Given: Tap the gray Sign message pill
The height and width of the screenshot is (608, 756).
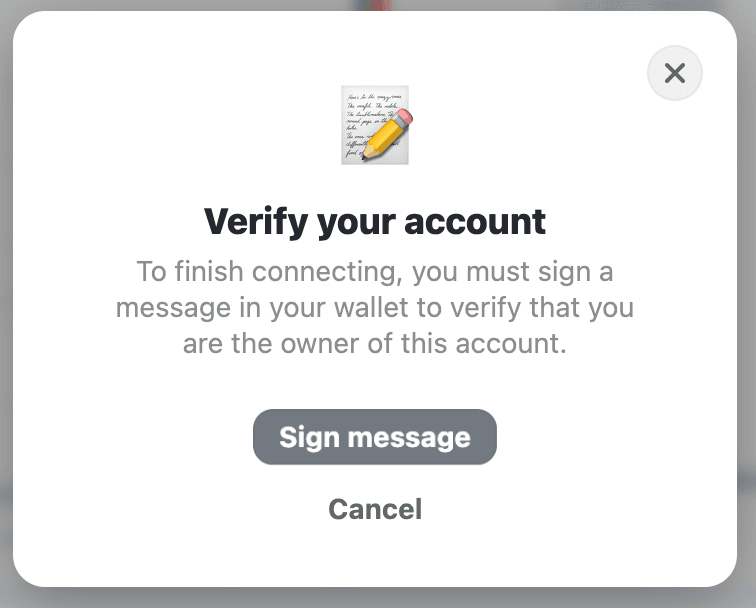Looking at the screenshot, I should pyautogui.click(x=375, y=437).
